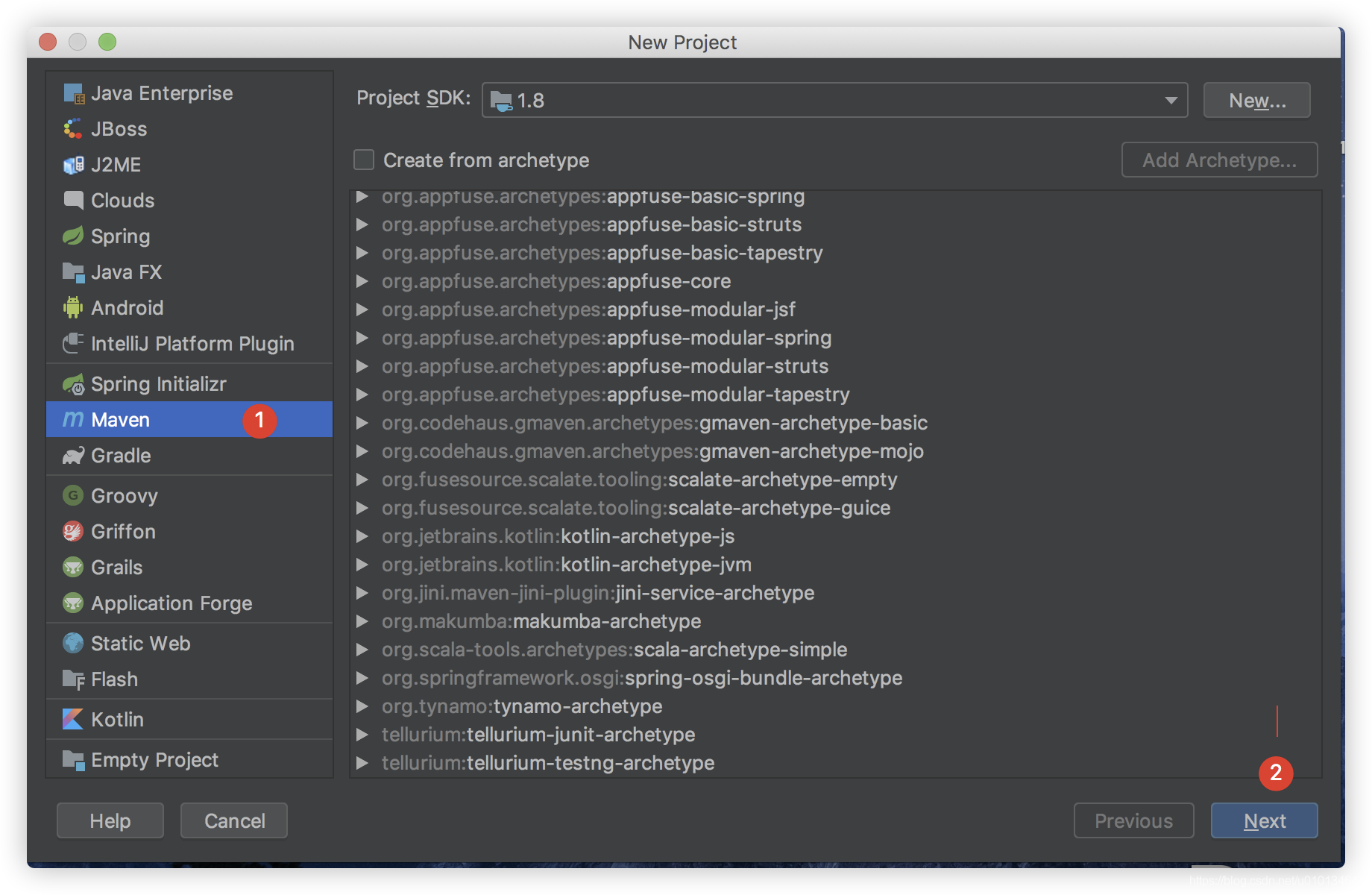Expand appfuse-core archetype node

click(x=362, y=281)
